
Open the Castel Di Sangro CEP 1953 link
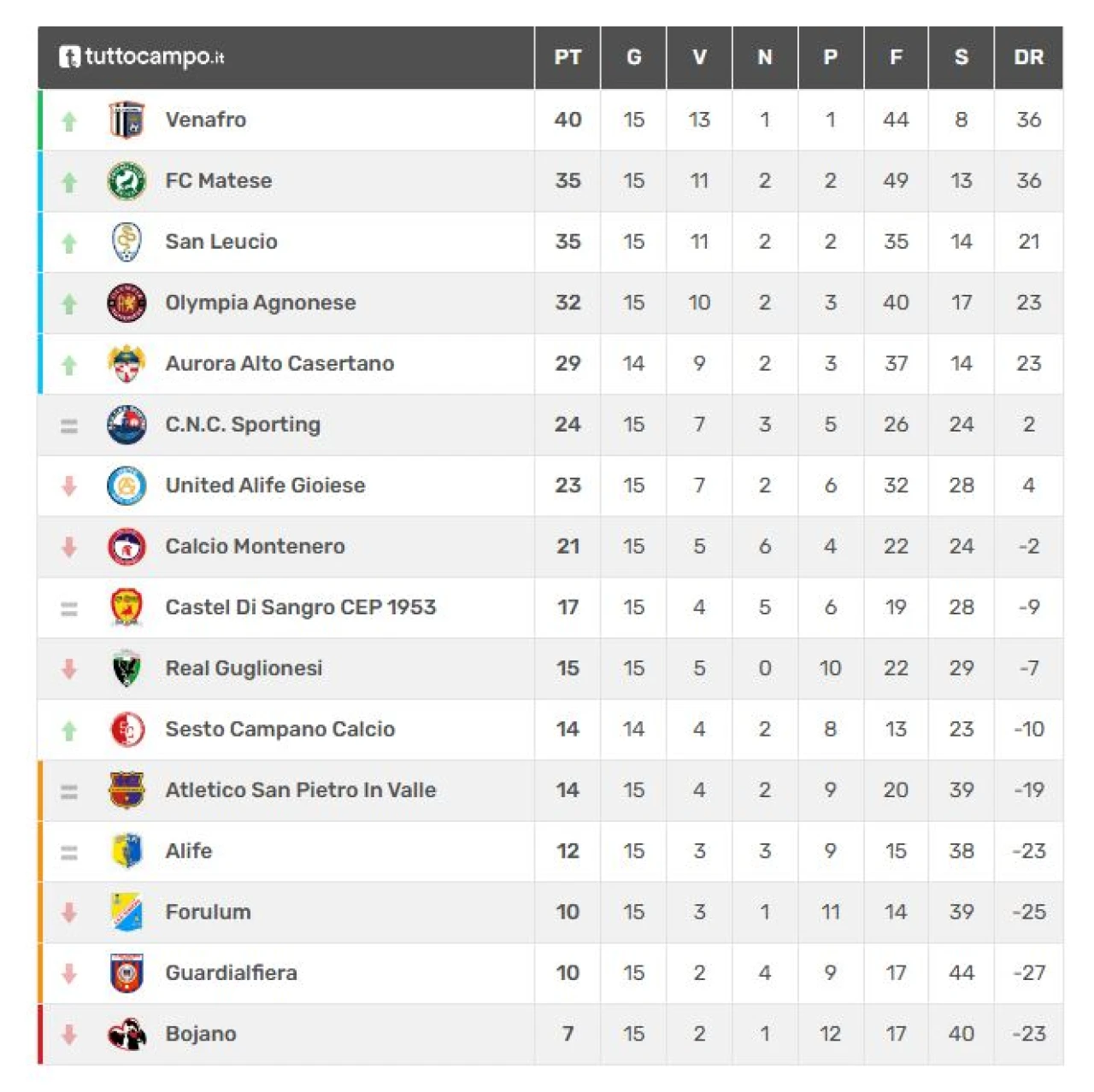(x=300, y=608)
